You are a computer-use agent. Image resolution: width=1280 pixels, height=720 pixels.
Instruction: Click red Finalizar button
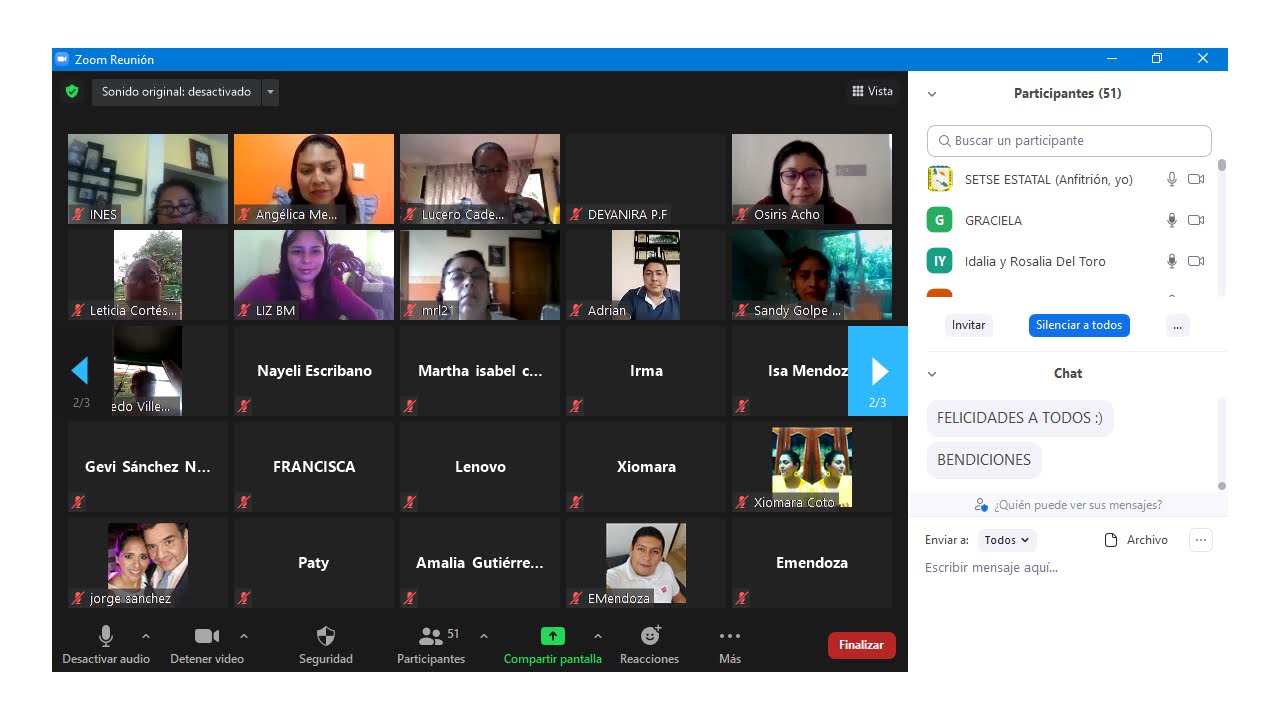pyautogui.click(x=862, y=645)
